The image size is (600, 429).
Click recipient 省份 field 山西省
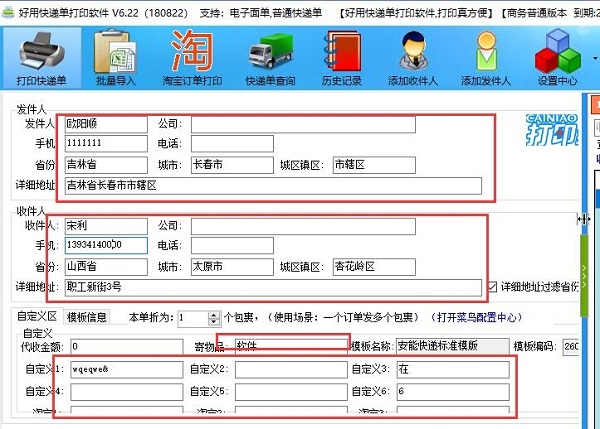point(106,267)
